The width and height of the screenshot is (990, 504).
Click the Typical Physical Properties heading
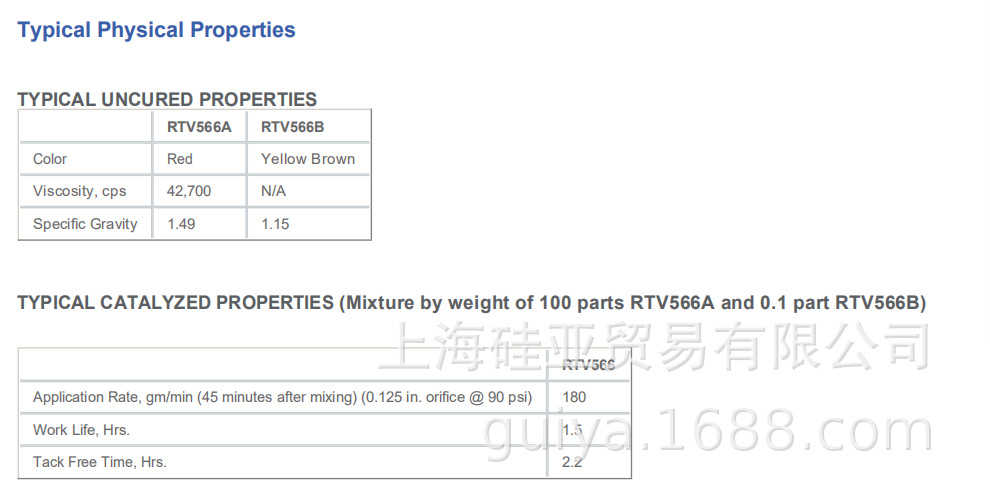(157, 30)
